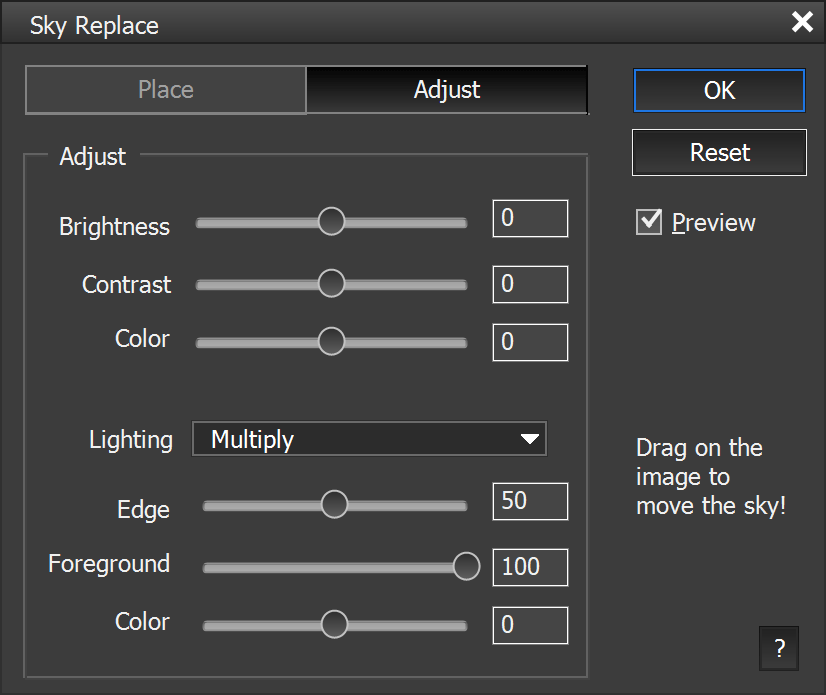Click the sky Color slider handle
Viewport: 826px width, 695px height.
pos(331,342)
